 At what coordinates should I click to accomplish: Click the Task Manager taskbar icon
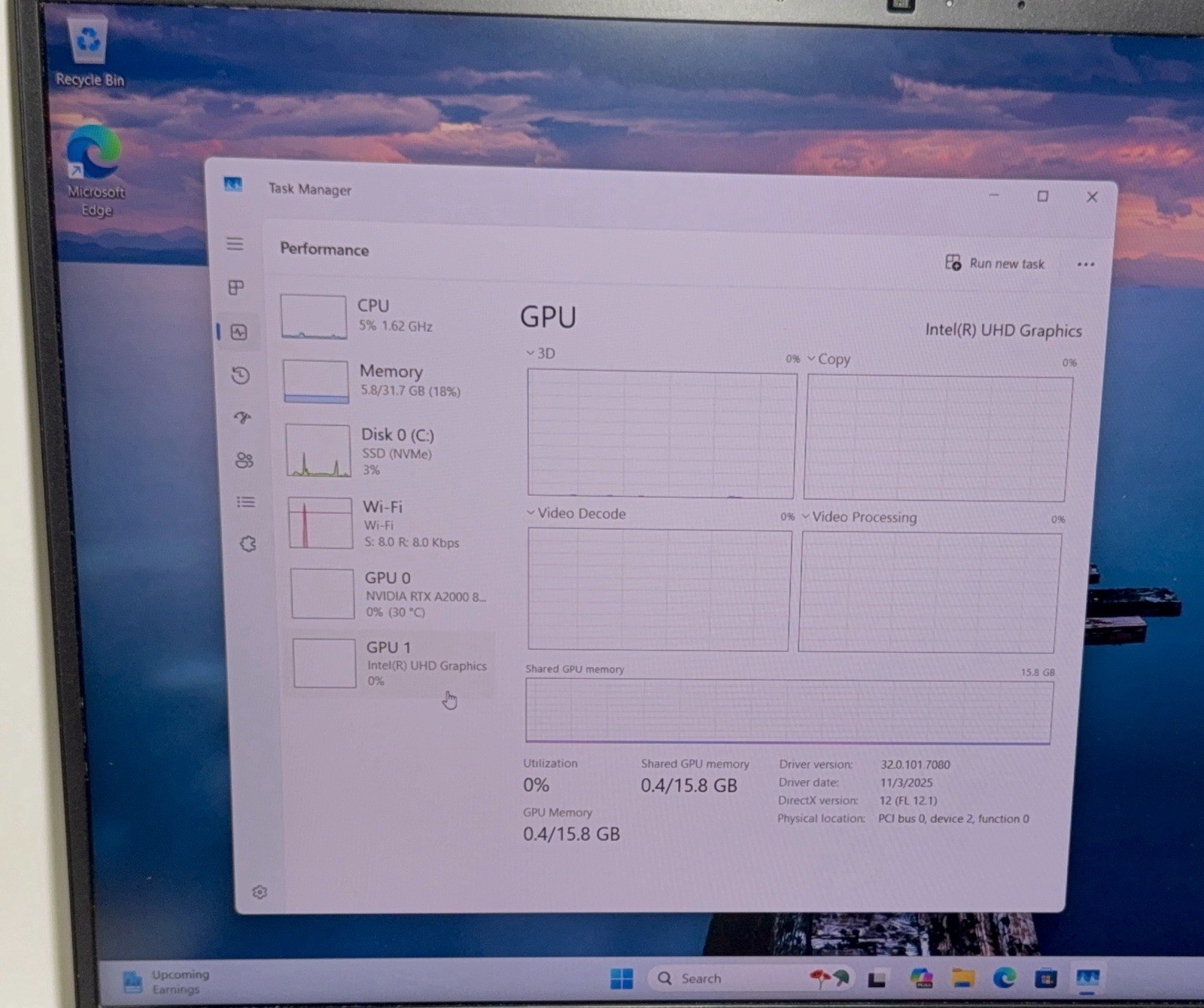coord(1087,978)
